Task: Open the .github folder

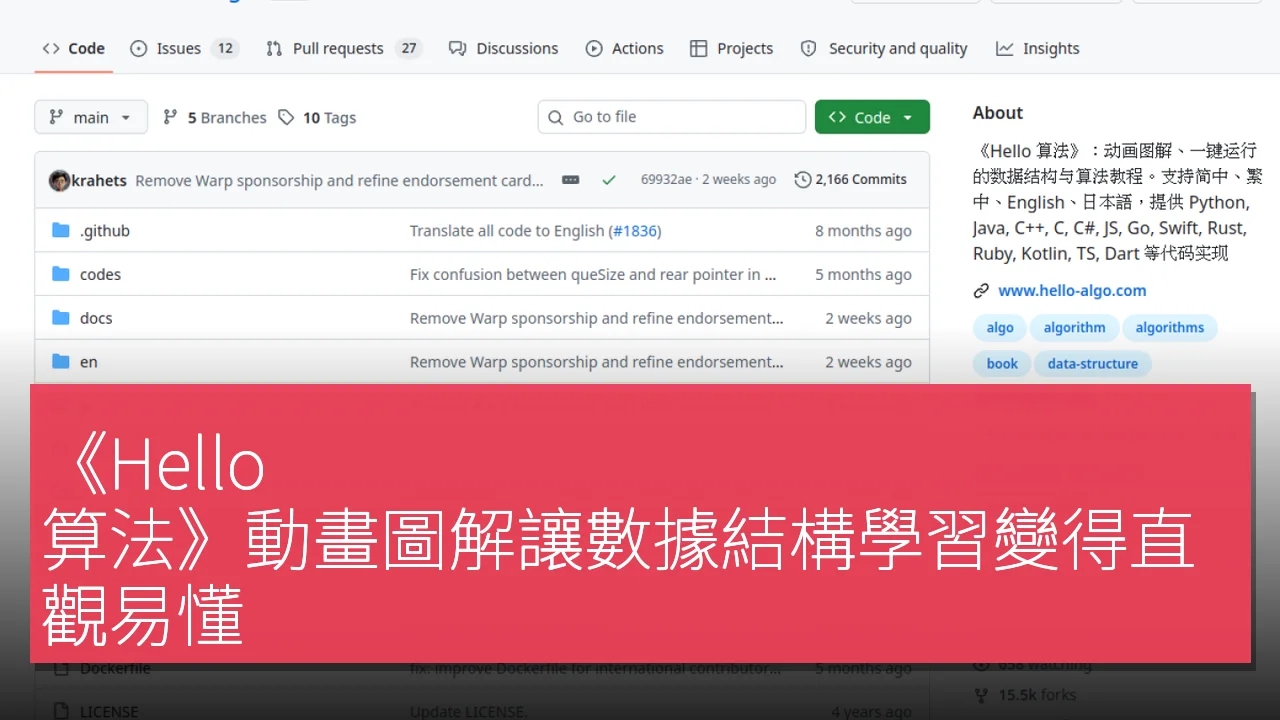Action: 105,230
